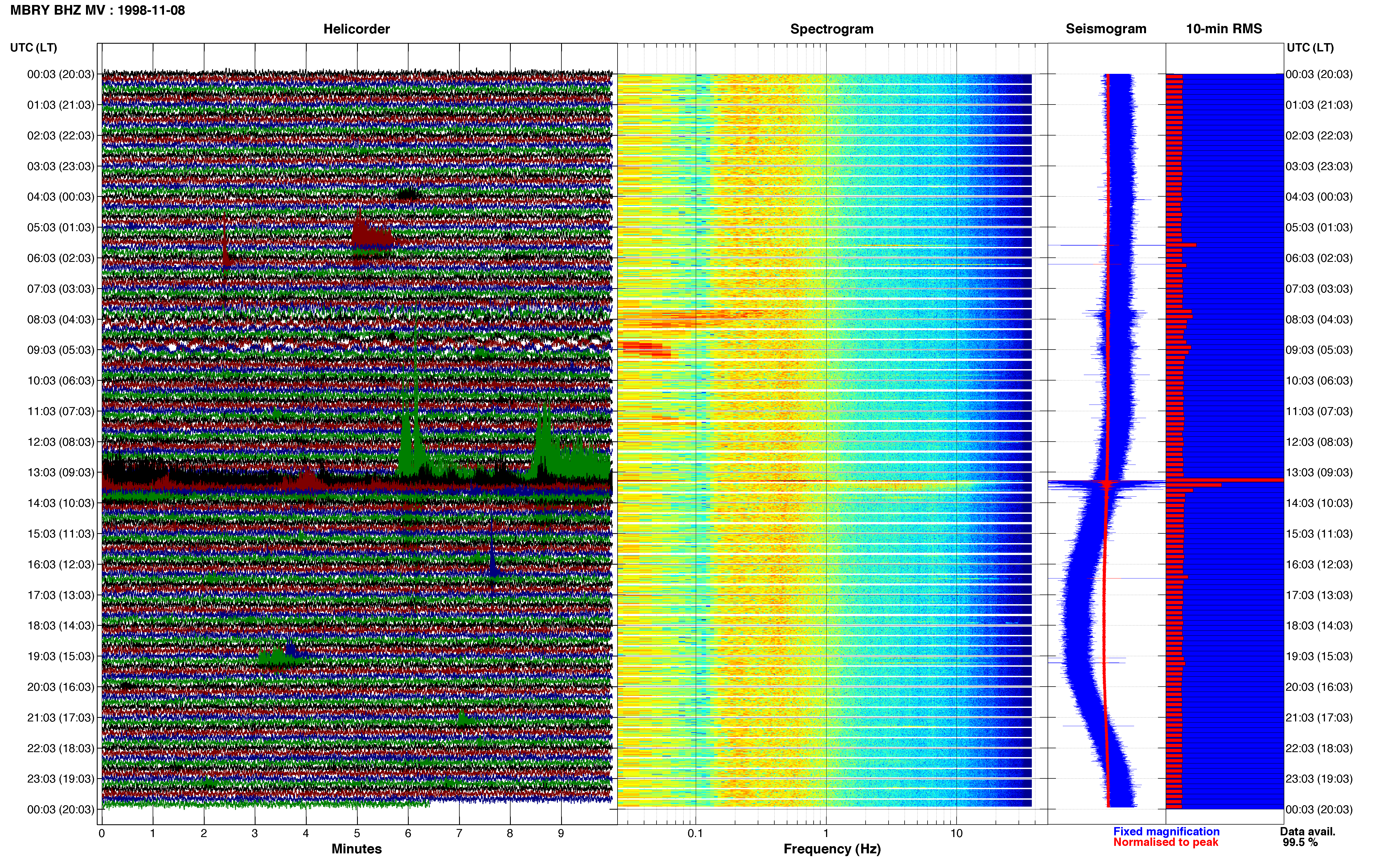
Task: Click RMS-side time label '15:03 (11:03)'
Action: point(1319,534)
